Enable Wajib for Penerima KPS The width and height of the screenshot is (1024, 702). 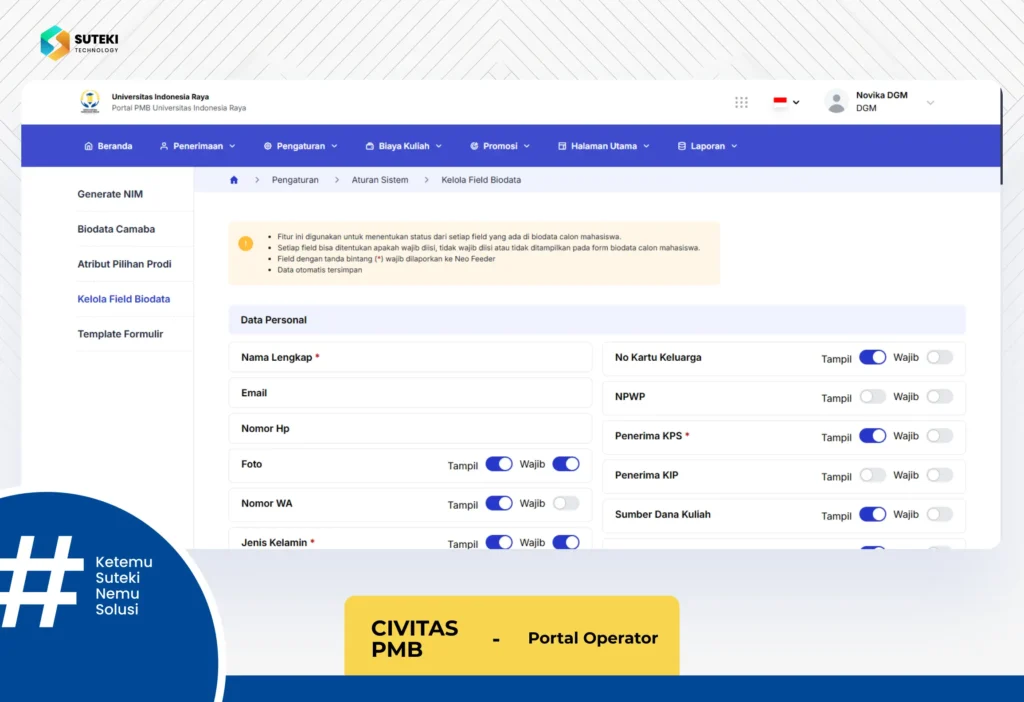(940, 436)
